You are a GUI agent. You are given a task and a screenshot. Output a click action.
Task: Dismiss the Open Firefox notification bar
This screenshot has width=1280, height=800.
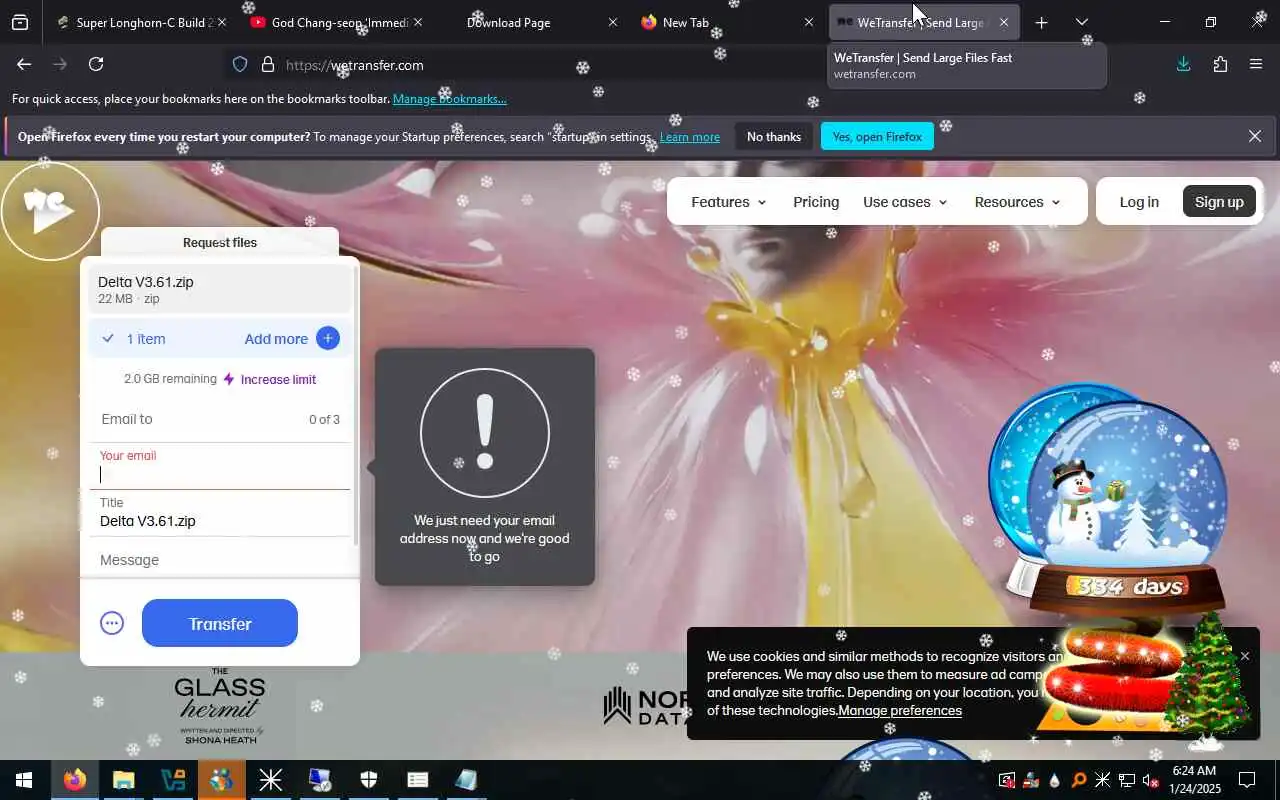click(x=1255, y=136)
